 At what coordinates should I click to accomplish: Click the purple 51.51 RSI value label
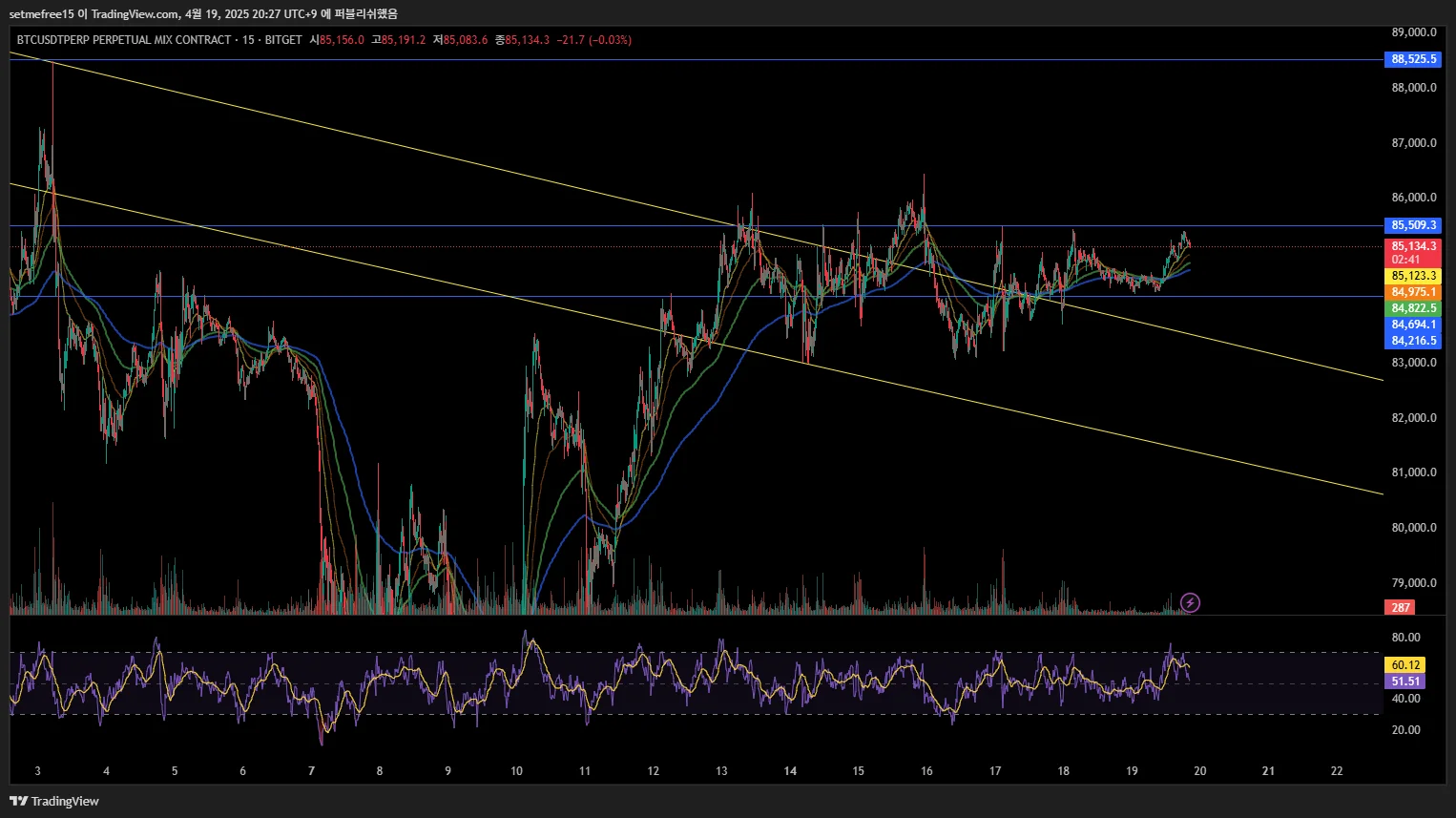coord(1404,682)
